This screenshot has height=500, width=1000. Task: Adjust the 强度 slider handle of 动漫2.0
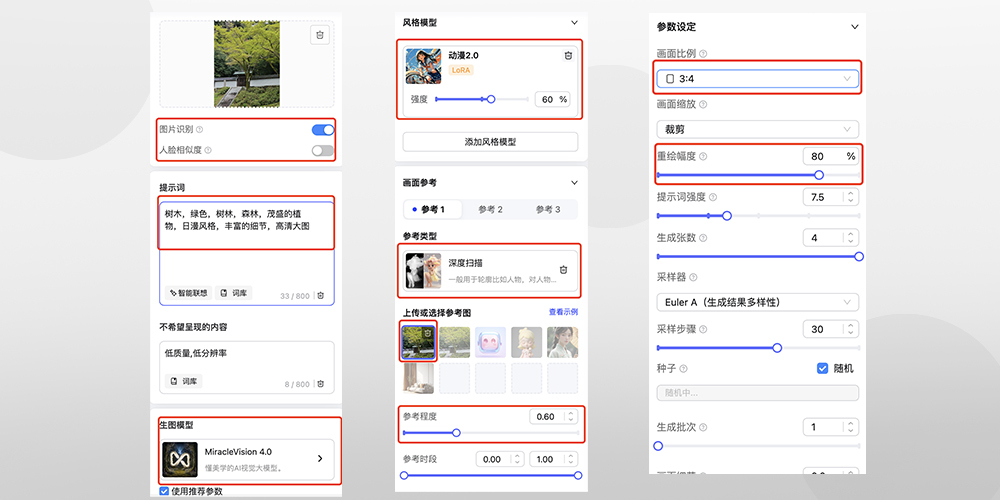pos(490,99)
